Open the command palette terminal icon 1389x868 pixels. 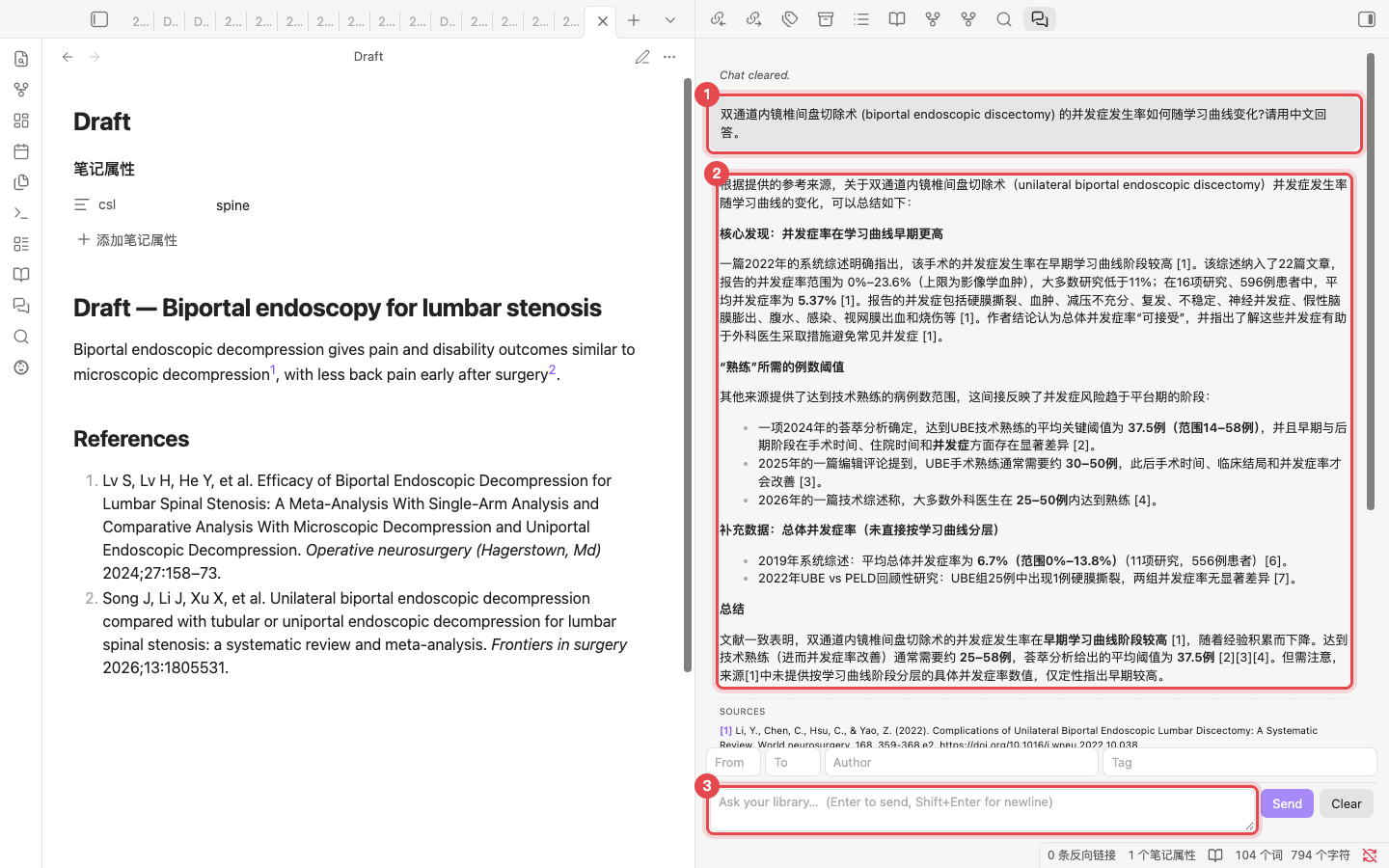pyautogui.click(x=21, y=213)
